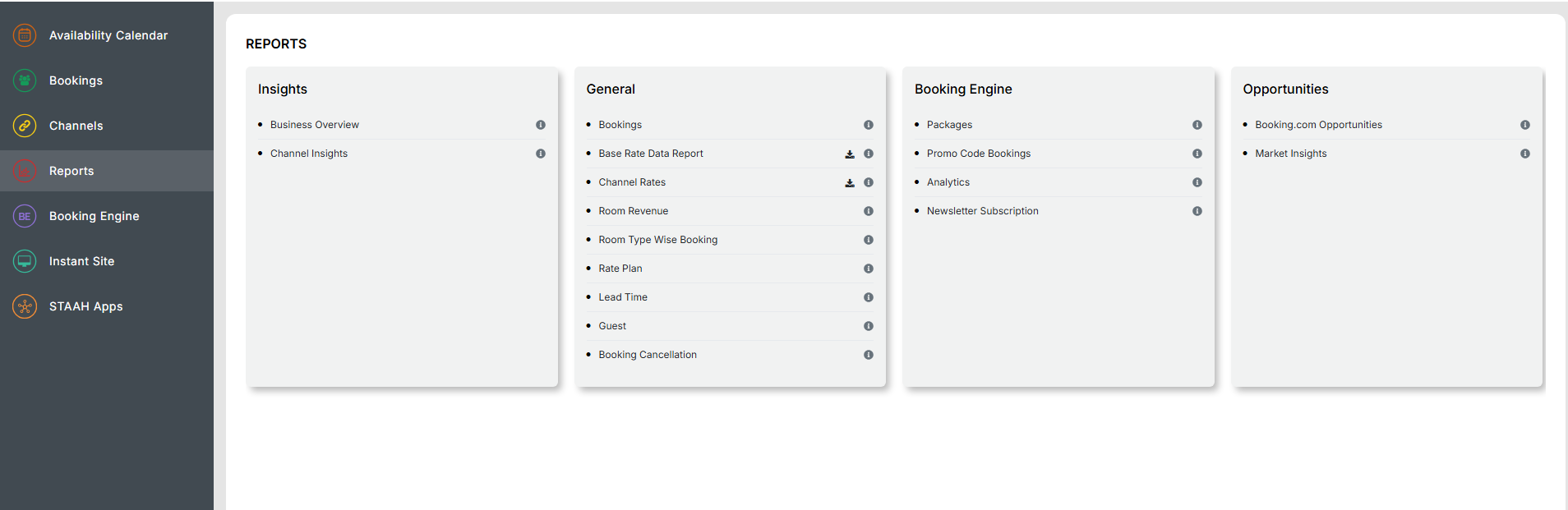Open the Promo Code Bookings report
Screen dimensions: 1568x510
click(x=978, y=154)
